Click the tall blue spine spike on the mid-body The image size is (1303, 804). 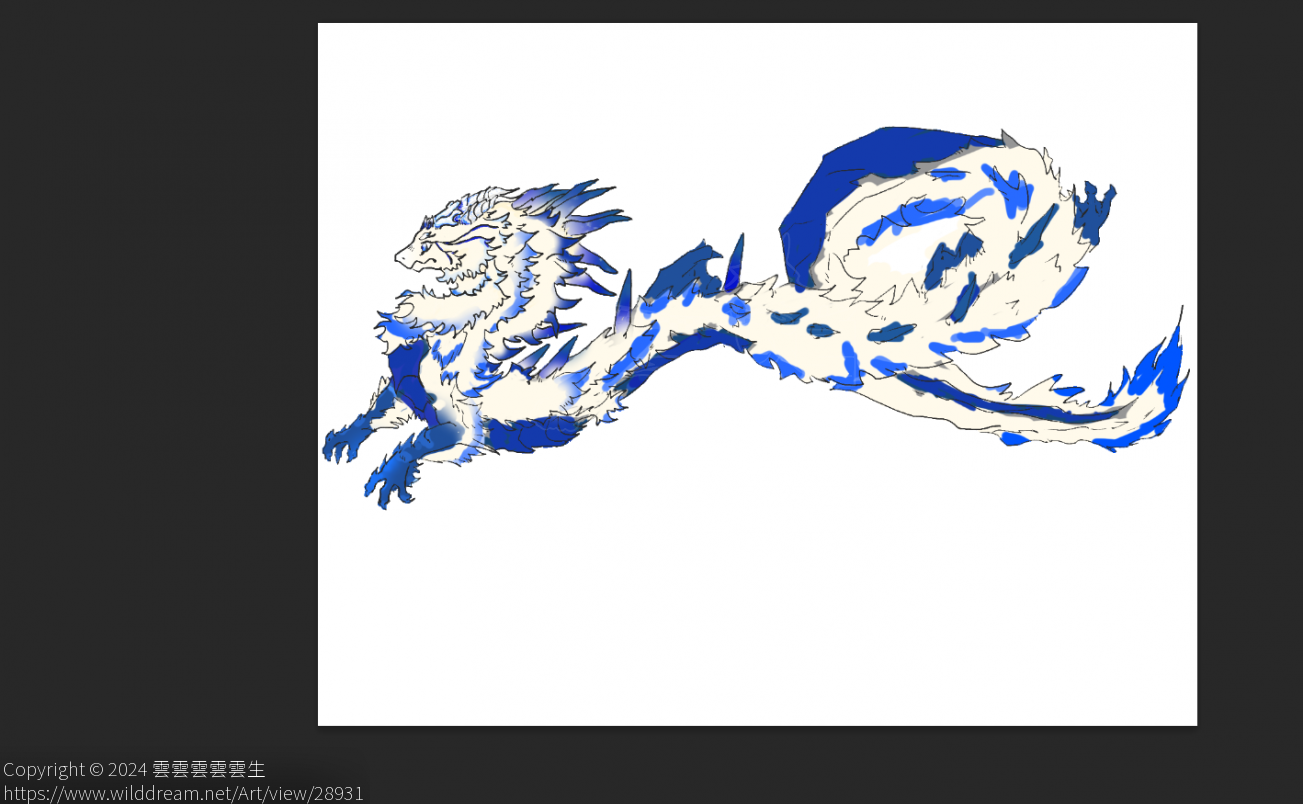point(736,260)
